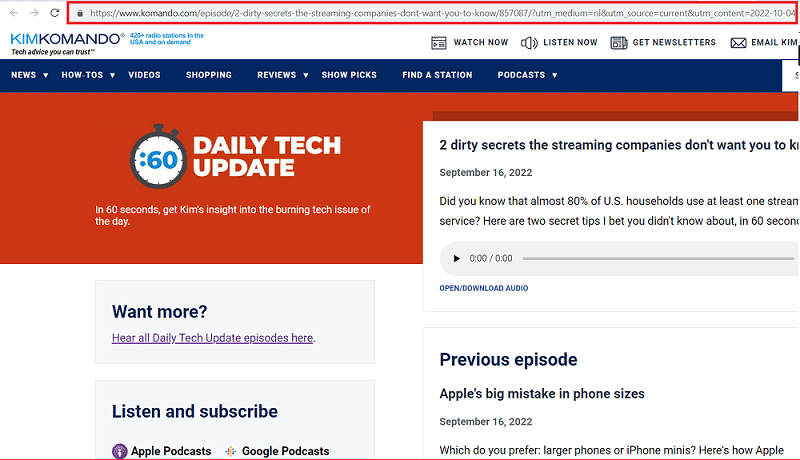The height and width of the screenshot is (460, 800).
Task: Click Open/Download Audio link
Action: click(x=484, y=288)
